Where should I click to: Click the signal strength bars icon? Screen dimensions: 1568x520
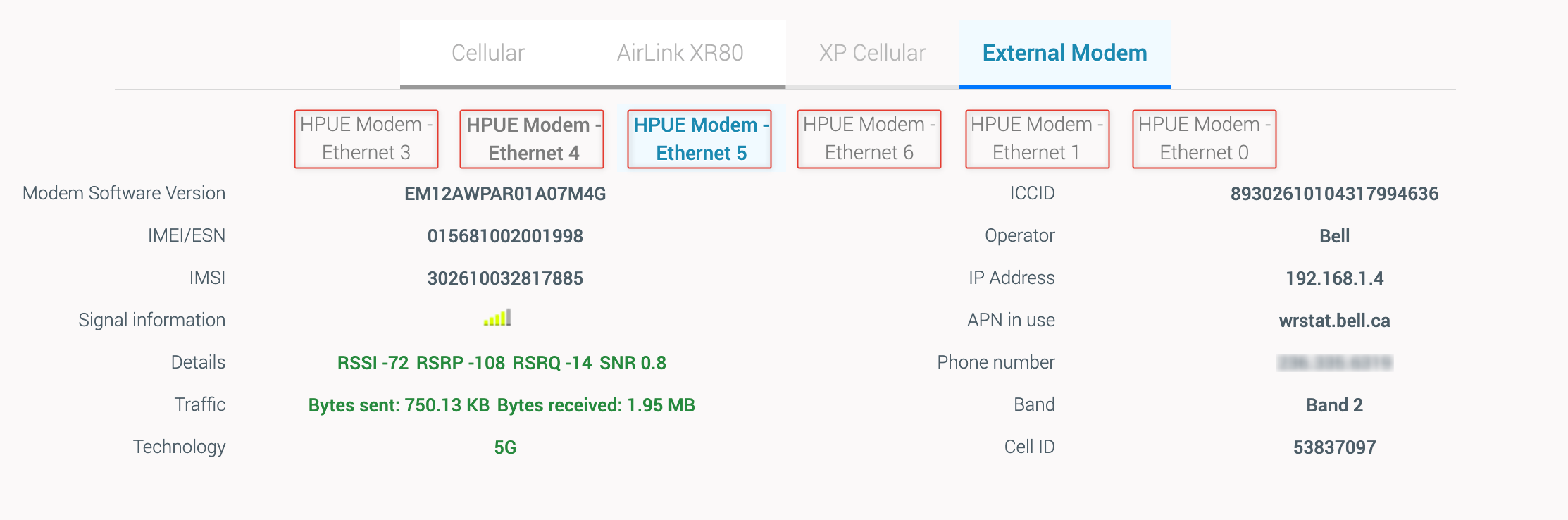pyautogui.click(x=497, y=319)
